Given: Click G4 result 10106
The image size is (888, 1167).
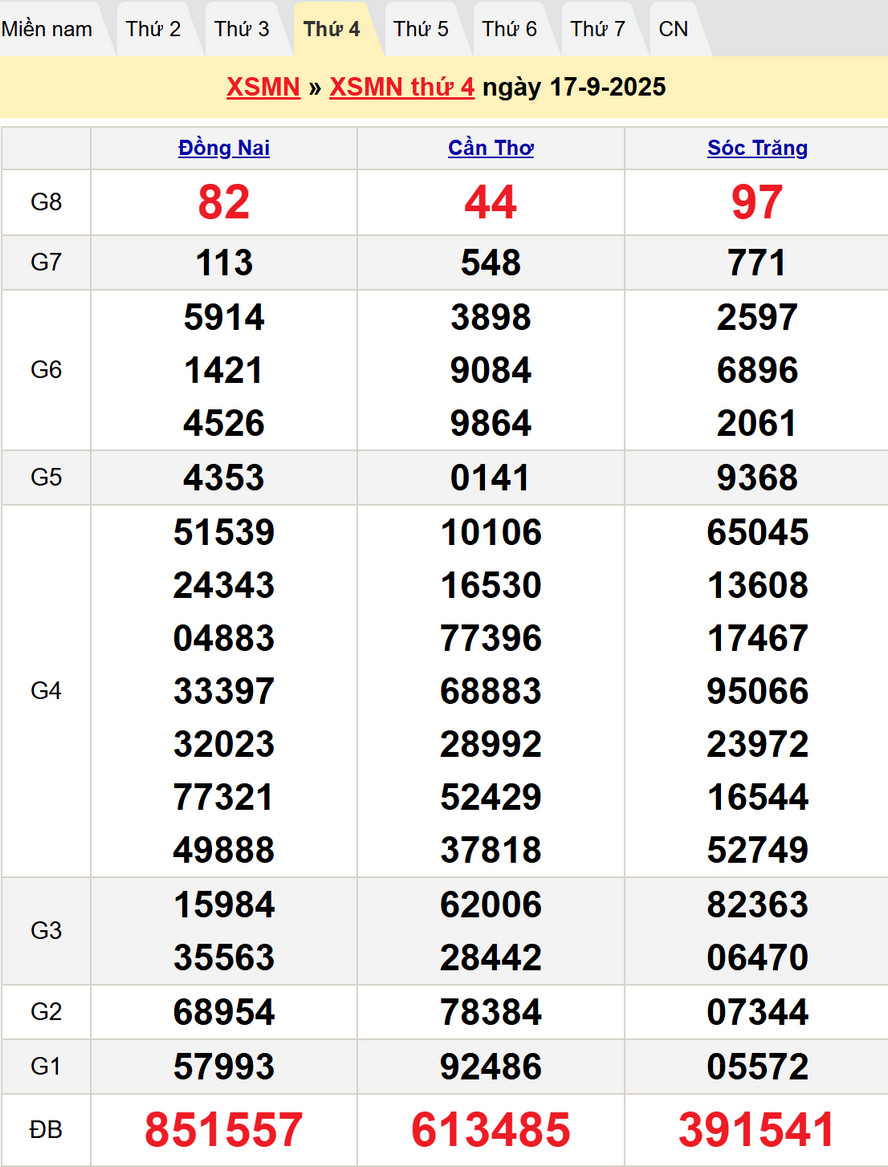Looking at the screenshot, I should pyautogui.click(x=491, y=532).
